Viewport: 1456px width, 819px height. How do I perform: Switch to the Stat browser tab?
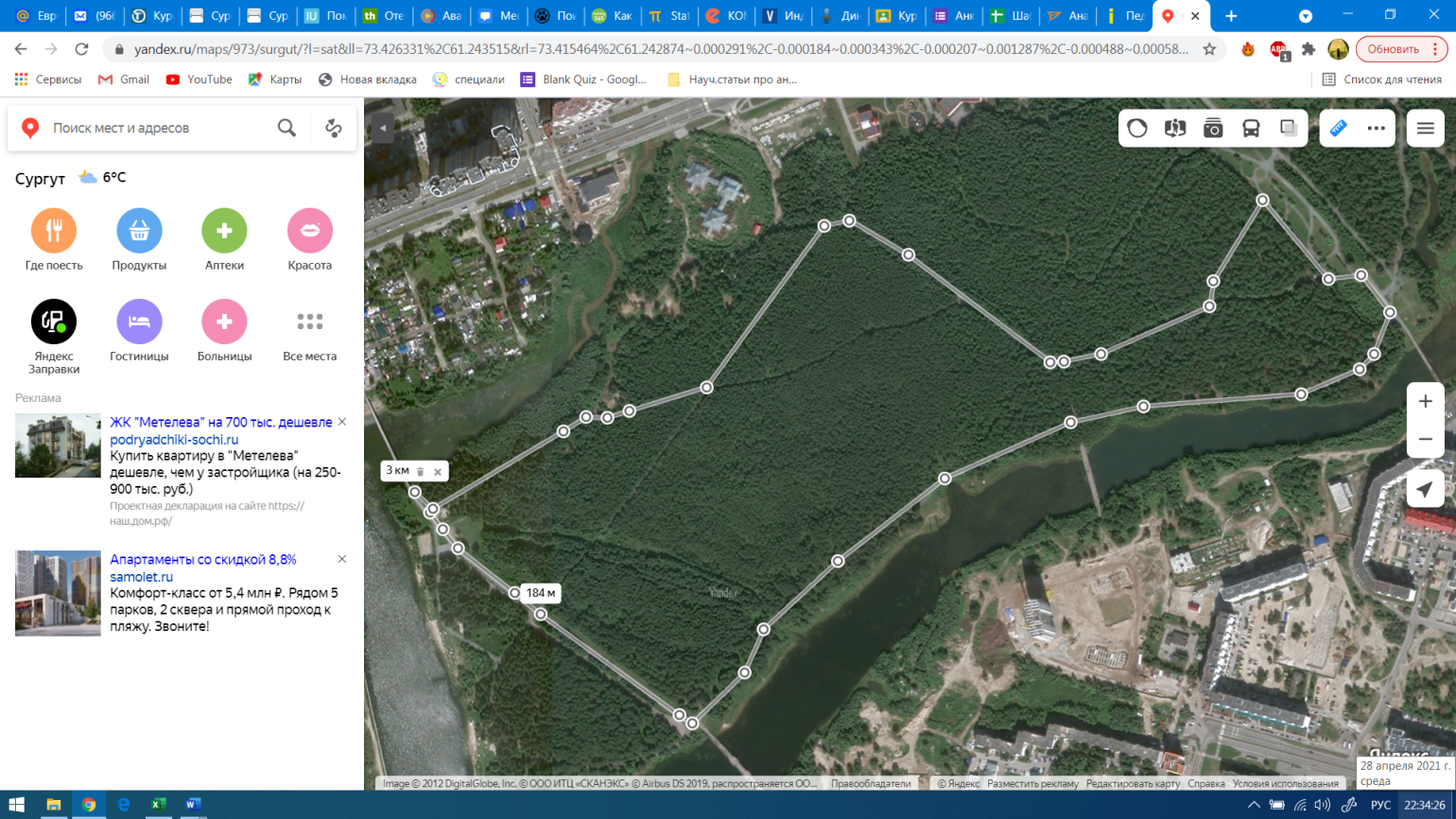tap(669, 16)
